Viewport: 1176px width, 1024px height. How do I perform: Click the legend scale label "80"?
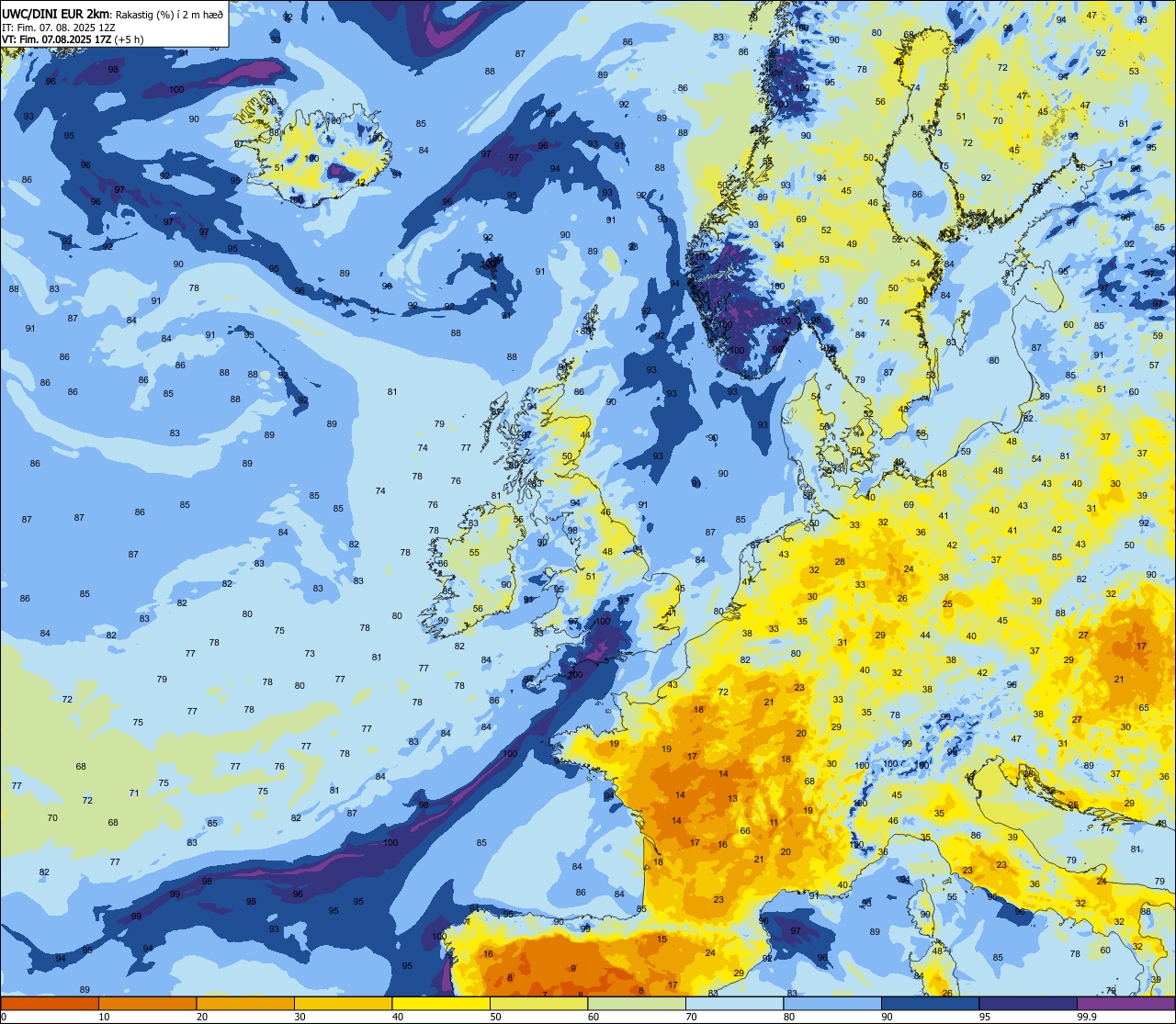[789, 1017]
